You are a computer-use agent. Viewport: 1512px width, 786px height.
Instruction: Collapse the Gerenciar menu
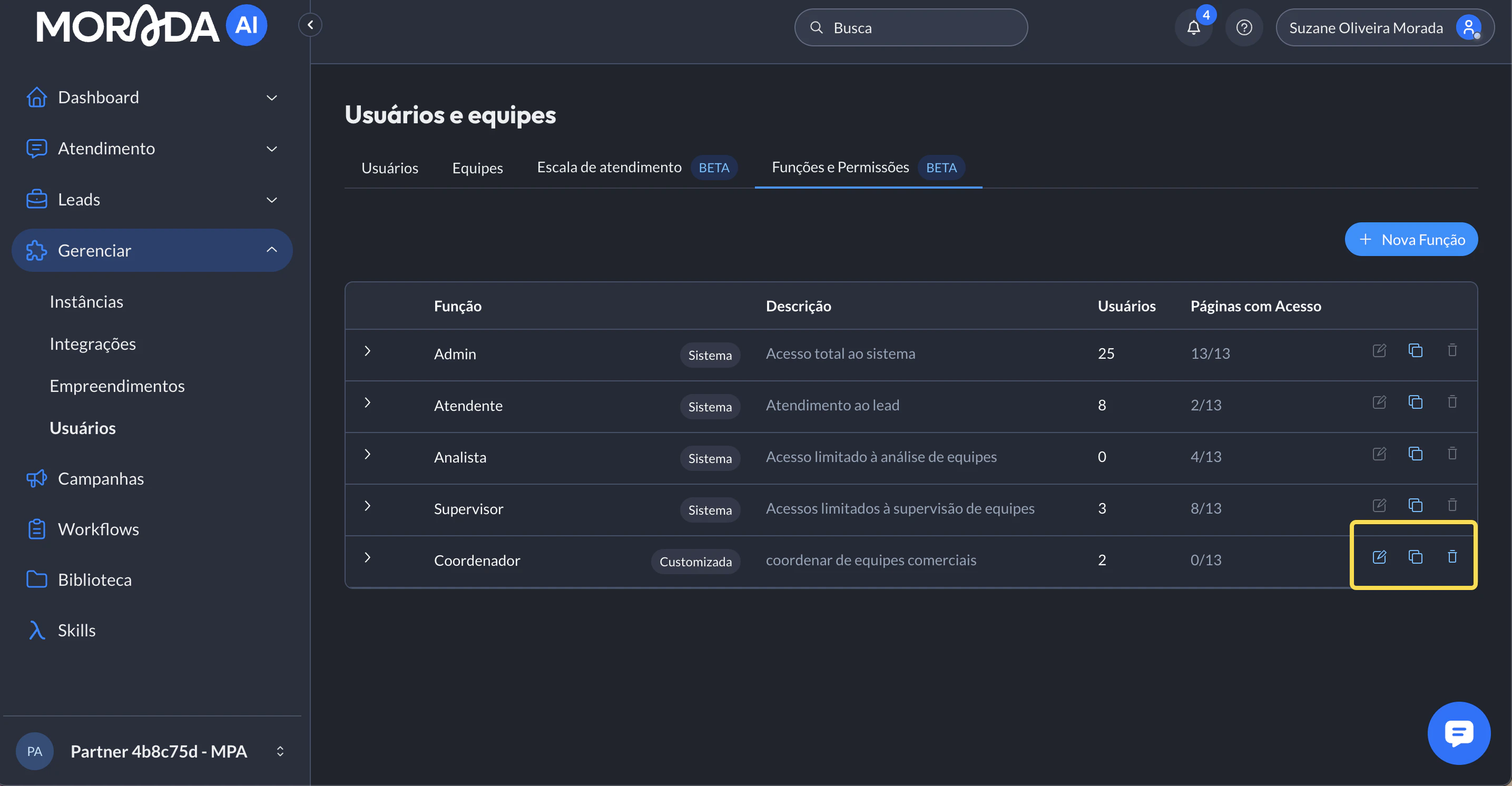coord(272,250)
